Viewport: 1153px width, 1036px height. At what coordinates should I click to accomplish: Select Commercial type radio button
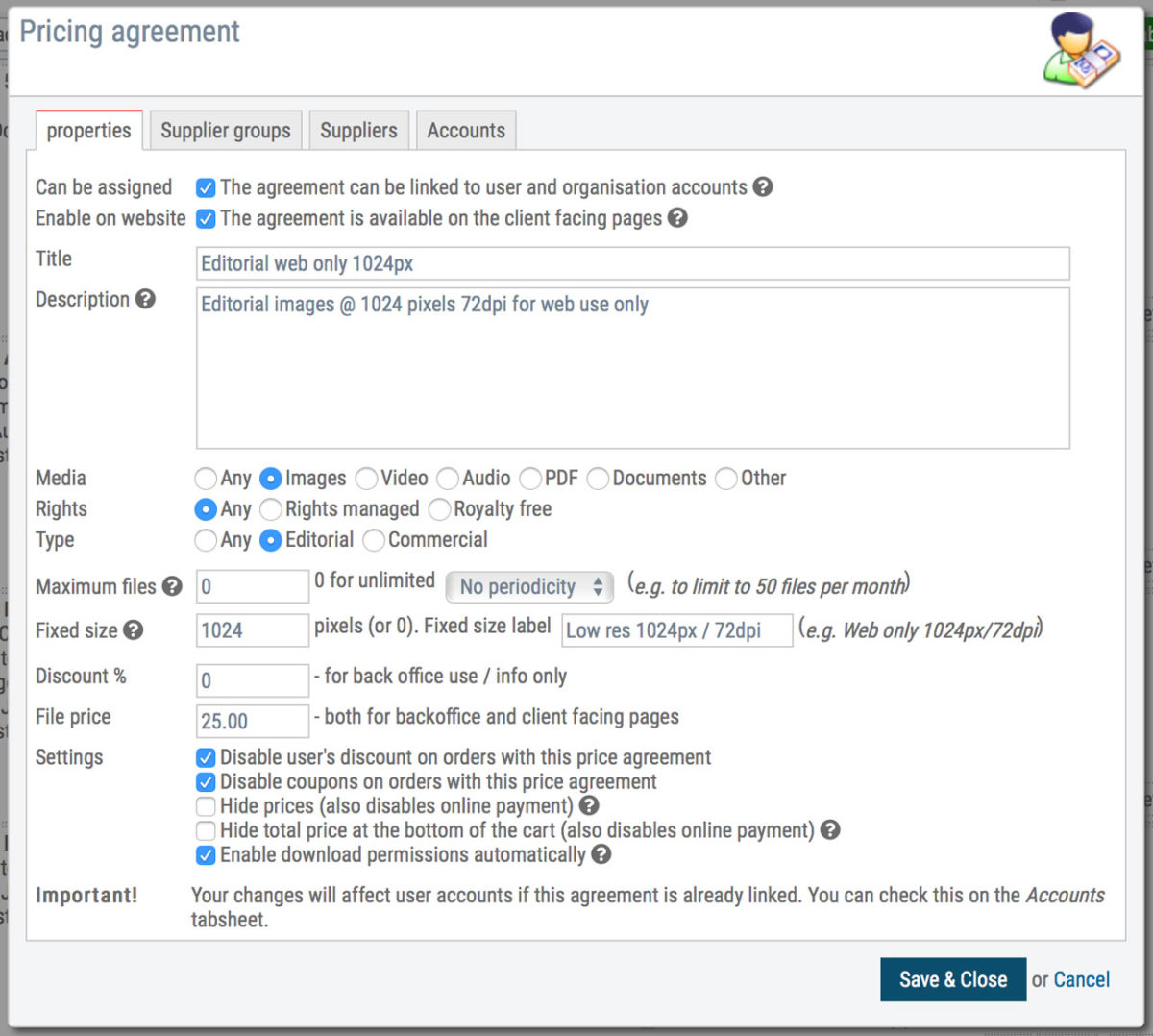pyautogui.click(x=374, y=540)
